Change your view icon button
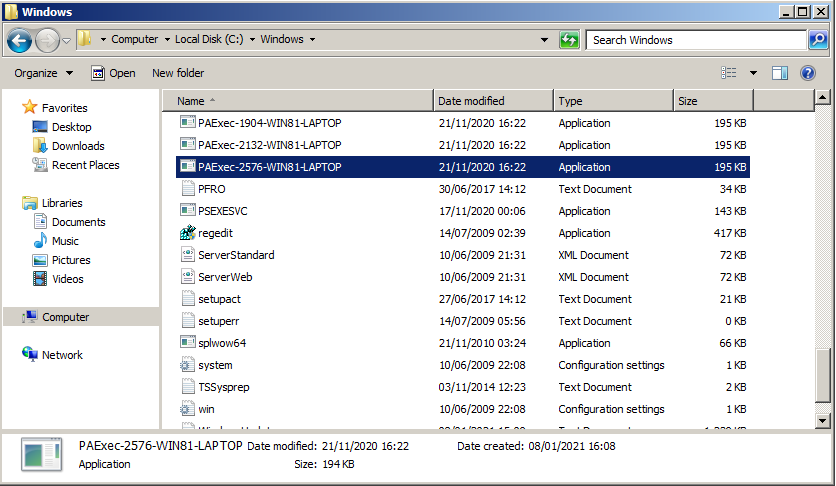This screenshot has width=836, height=486. (x=729, y=73)
